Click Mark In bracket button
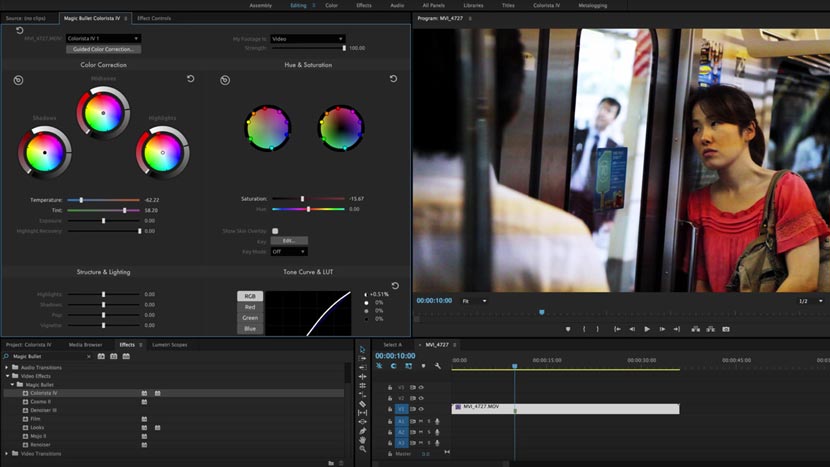 [x=584, y=329]
